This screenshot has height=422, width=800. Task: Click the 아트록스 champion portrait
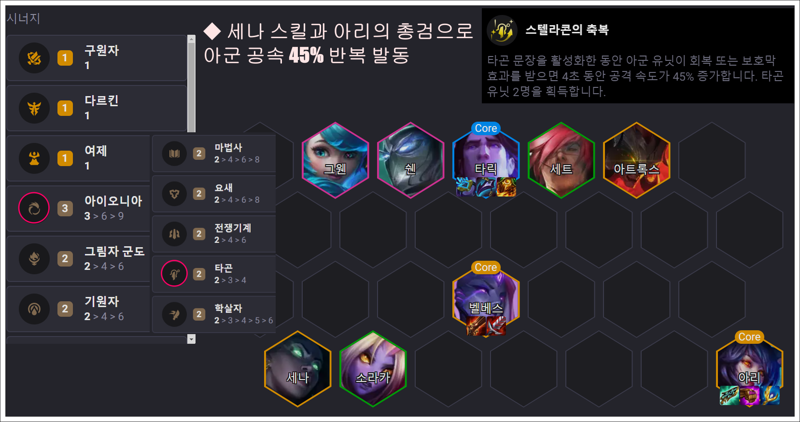(x=636, y=160)
